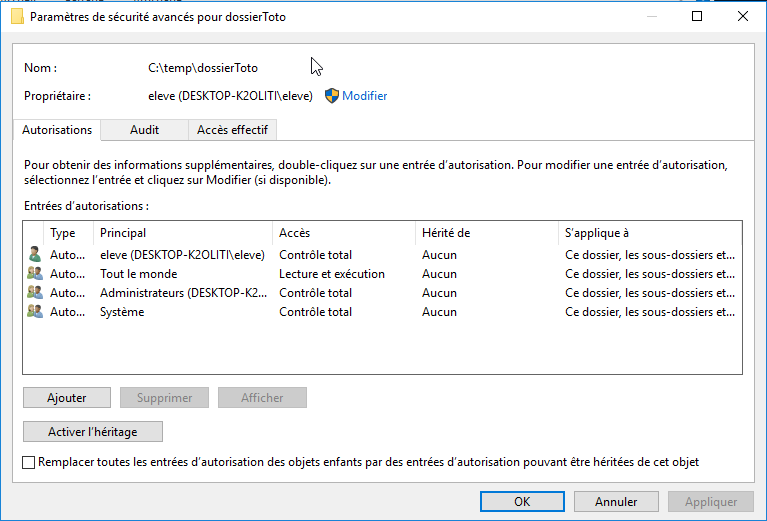Click Contrôle total in Système row

[315, 312]
